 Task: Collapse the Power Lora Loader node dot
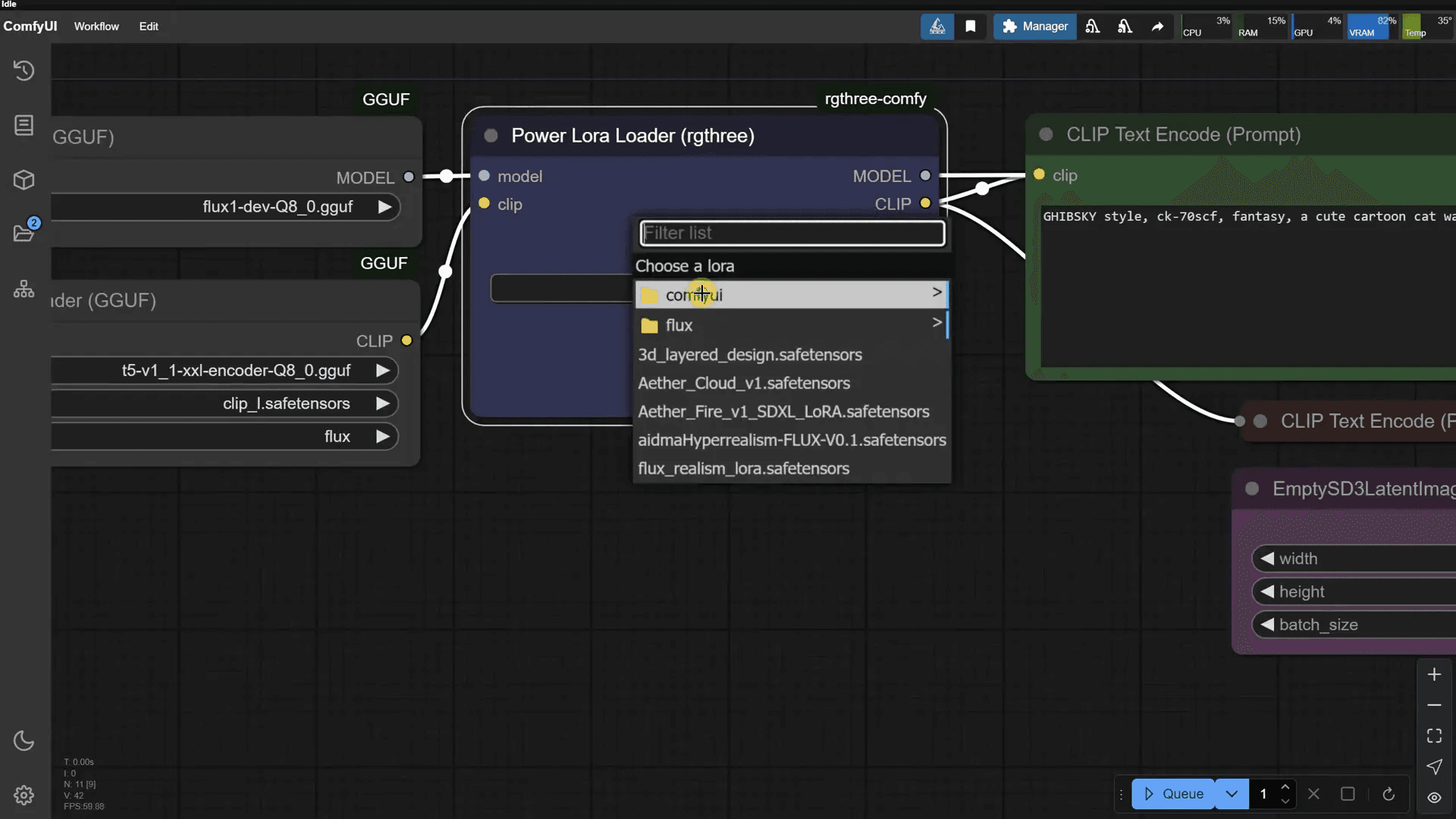coord(491,136)
